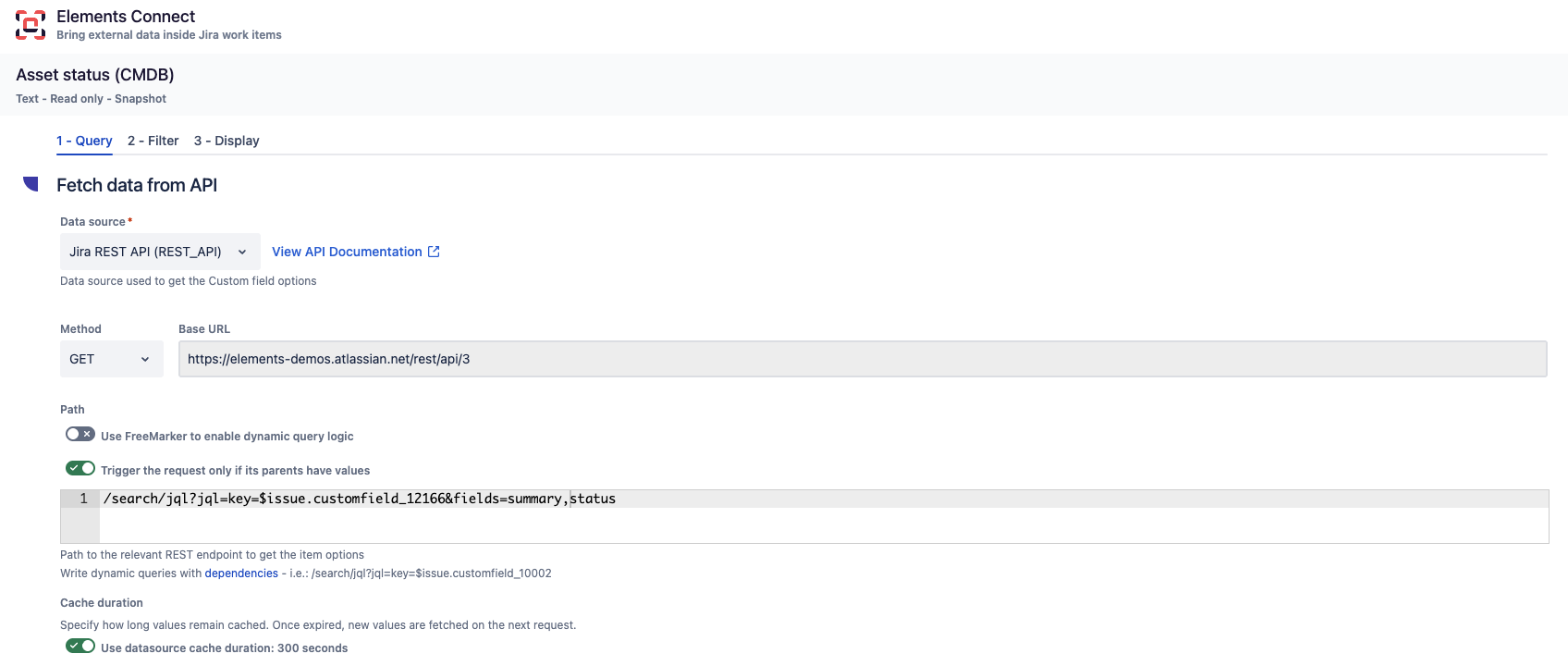The image size is (1568, 666).
Task: Click the Fetch data from API heading
Action: [137, 185]
